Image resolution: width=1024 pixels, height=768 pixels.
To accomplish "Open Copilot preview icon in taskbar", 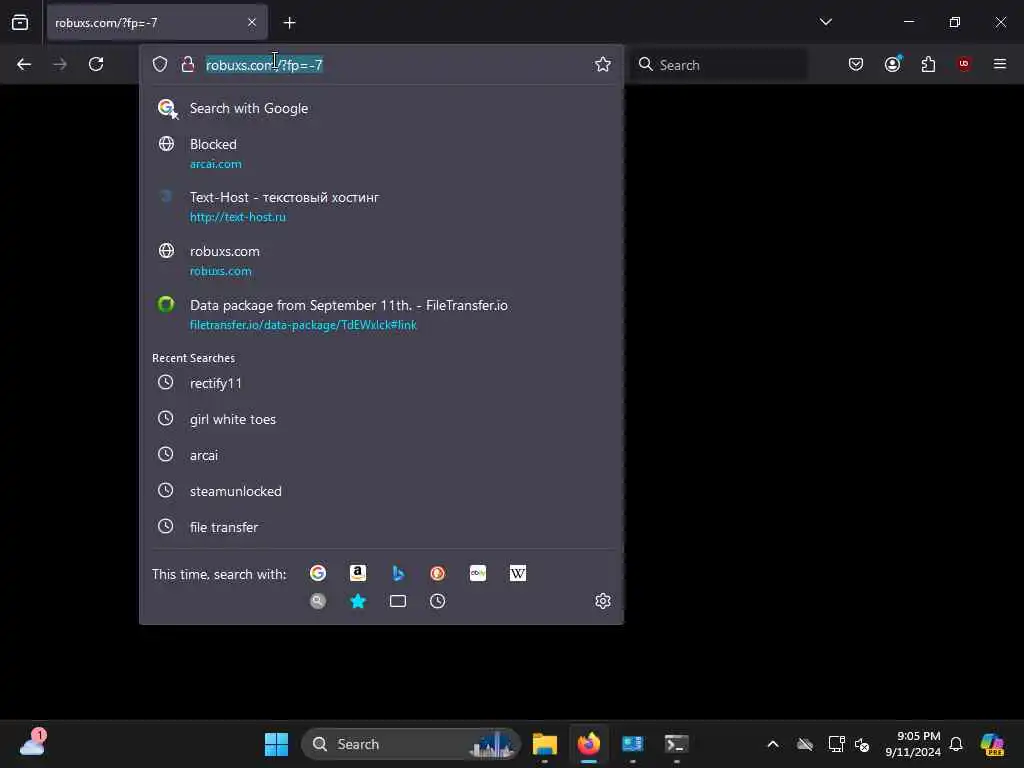I will (x=992, y=744).
